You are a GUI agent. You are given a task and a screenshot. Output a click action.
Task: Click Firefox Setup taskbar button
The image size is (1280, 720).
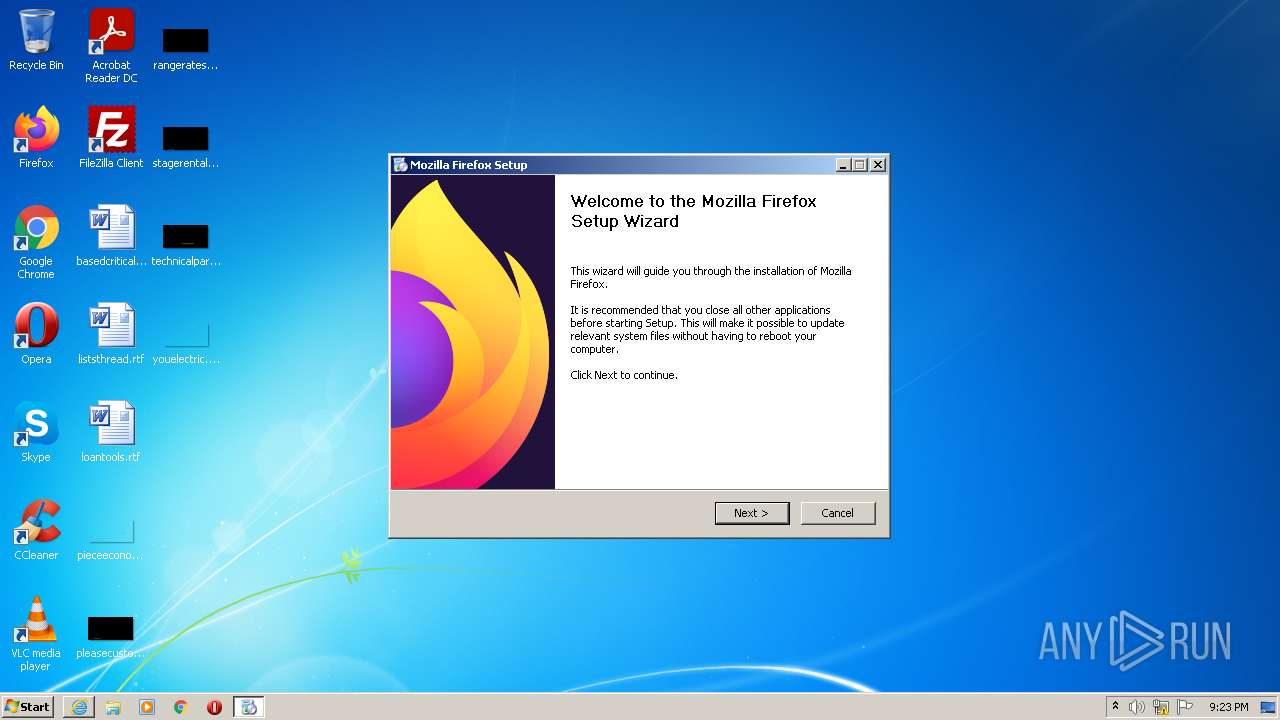click(249, 707)
